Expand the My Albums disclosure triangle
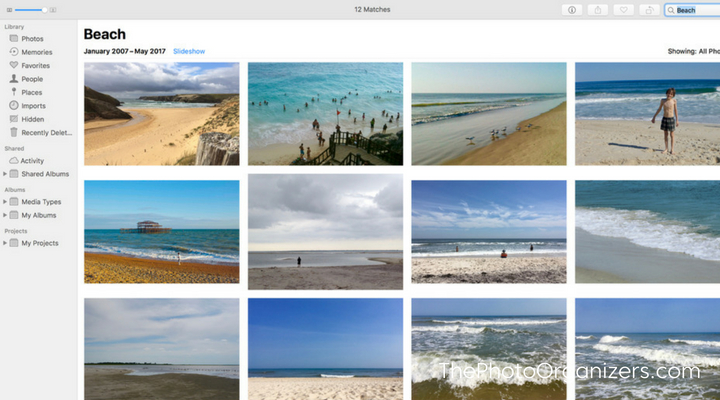 pos(5,215)
